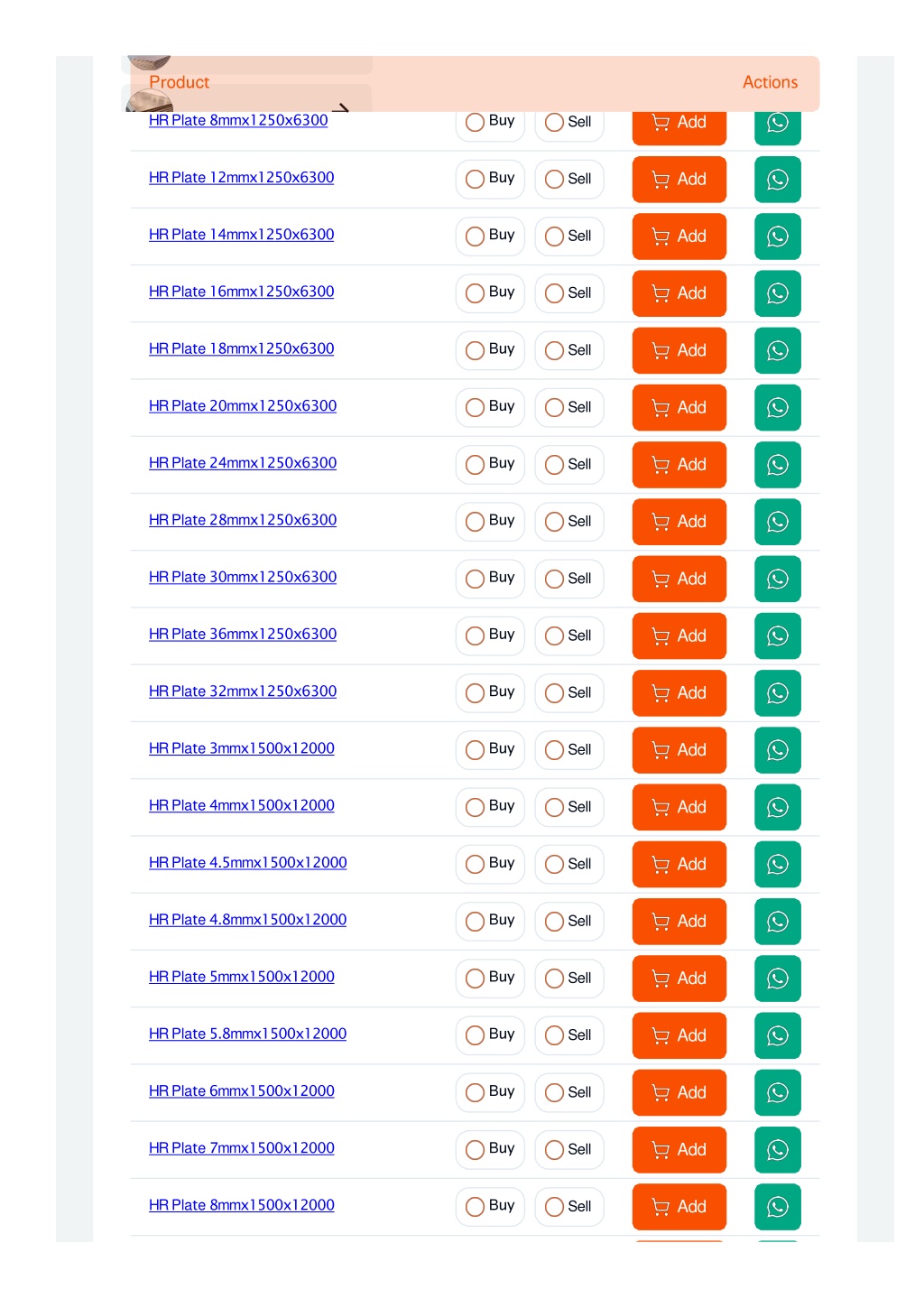
Task: Select Buy option for HR Plate 30mmx1250x6300
Action: (x=490, y=579)
